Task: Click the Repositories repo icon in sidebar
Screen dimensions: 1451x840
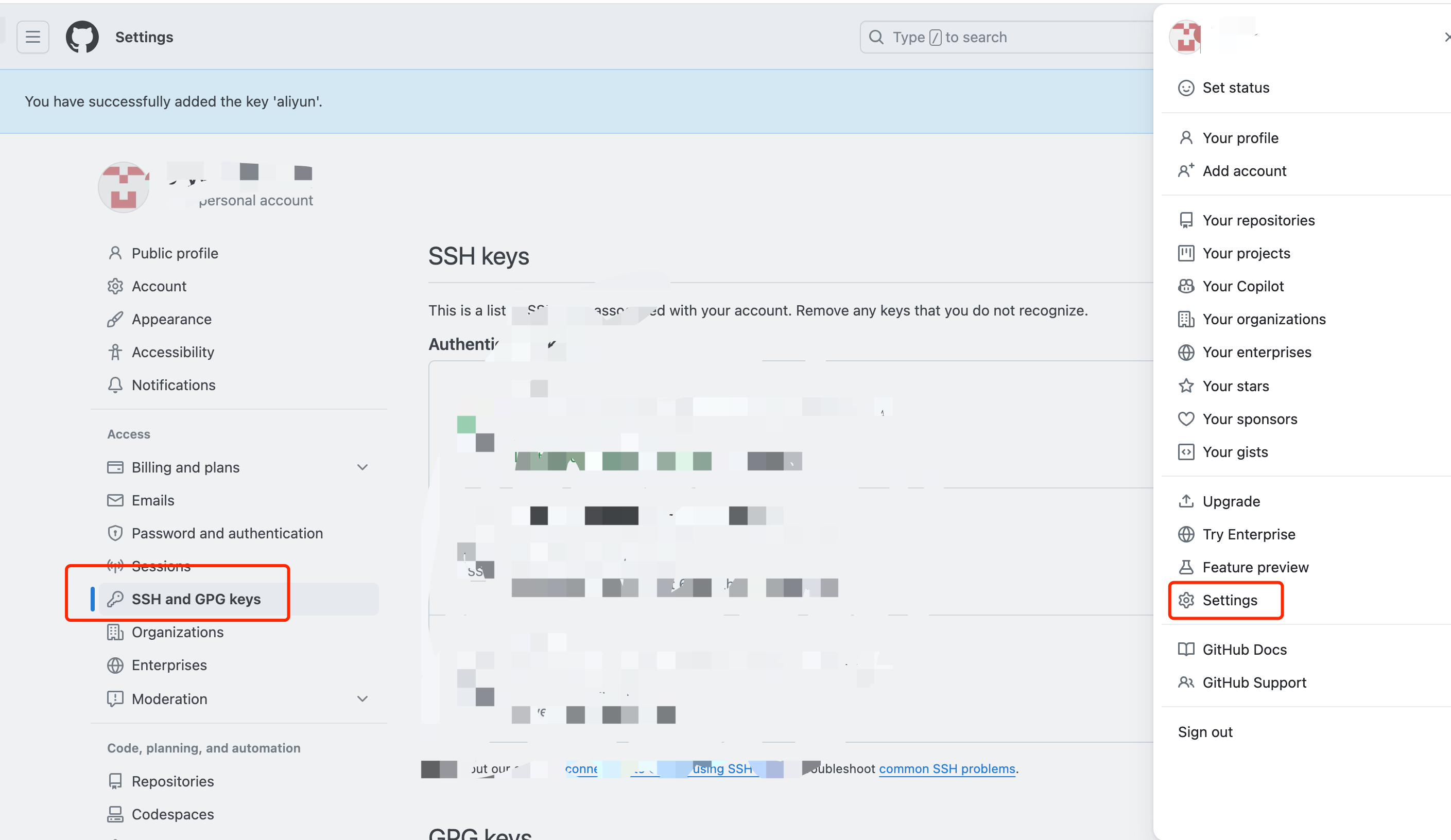Action: tap(115, 781)
